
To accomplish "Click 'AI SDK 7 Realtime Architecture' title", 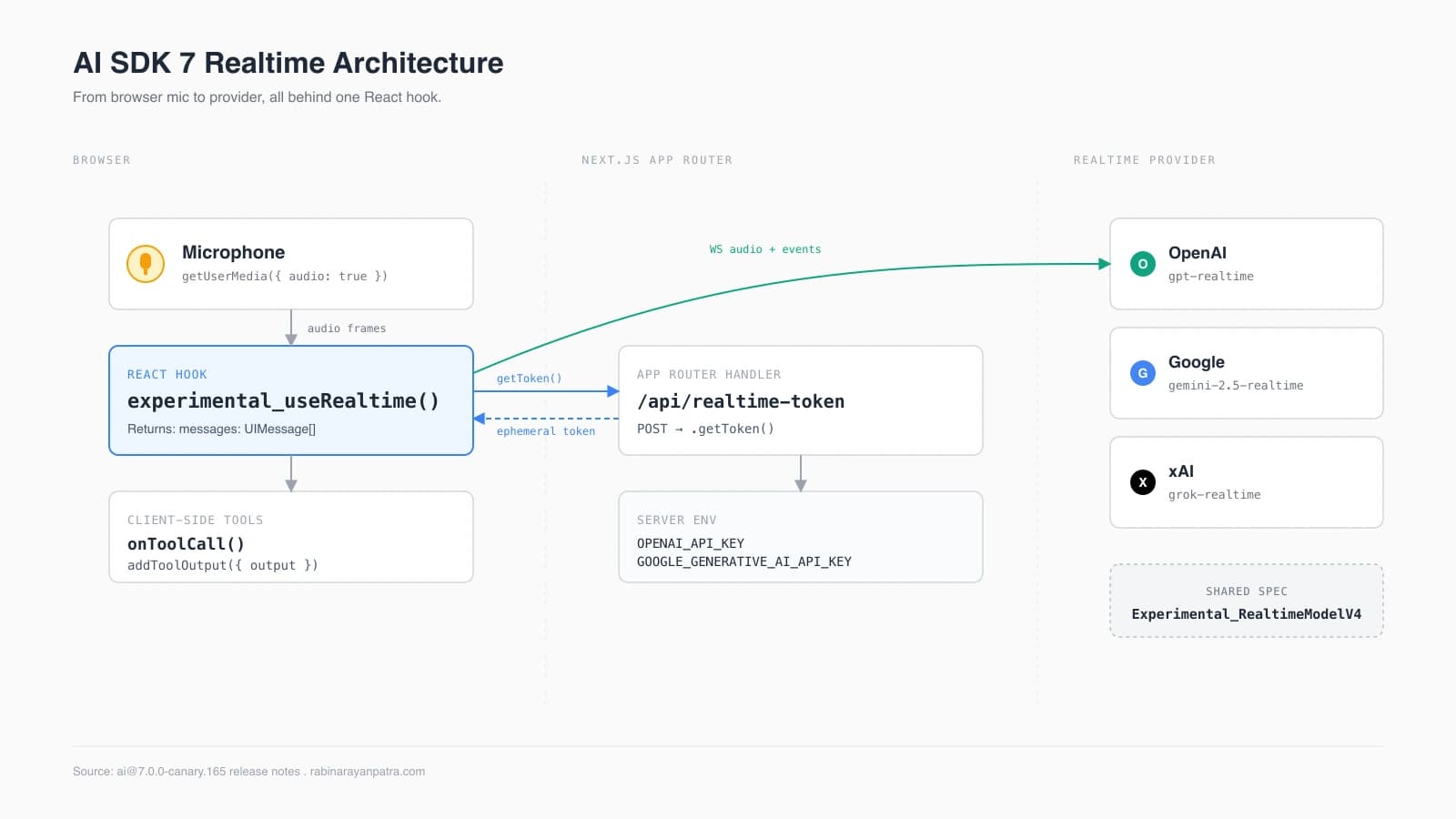I will (x=288, y=63).
